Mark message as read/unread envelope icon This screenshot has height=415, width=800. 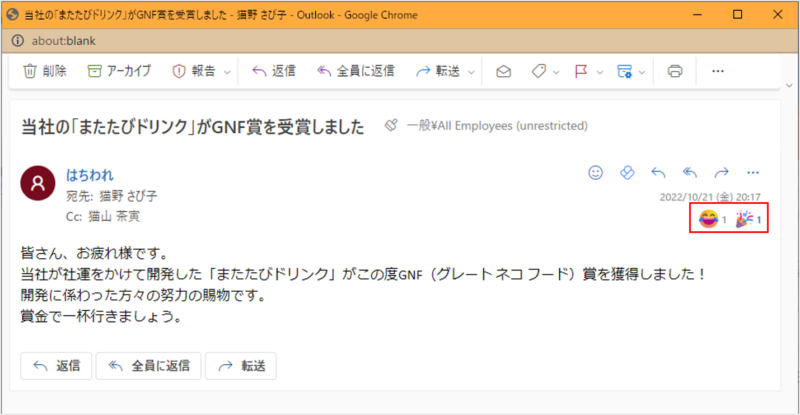(x=505, y=71)
